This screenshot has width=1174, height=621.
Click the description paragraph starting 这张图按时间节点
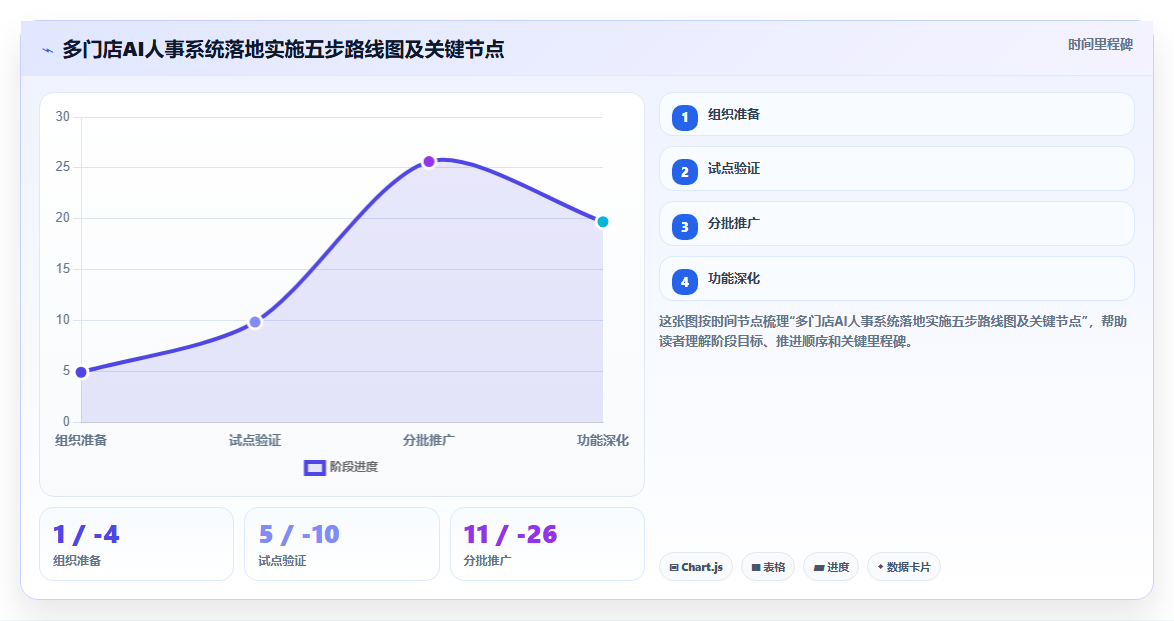coord(893,331)
